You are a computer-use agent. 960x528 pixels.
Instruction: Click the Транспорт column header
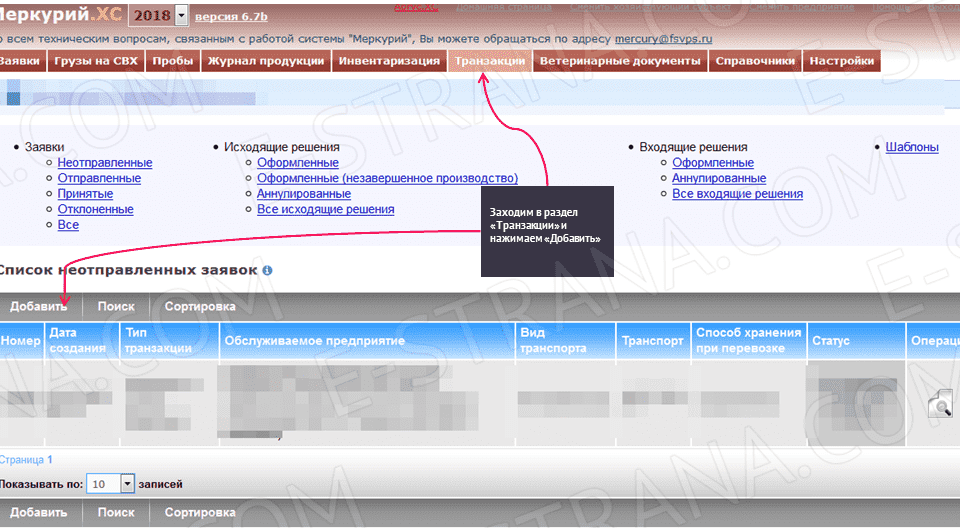[x=653, y=341]
